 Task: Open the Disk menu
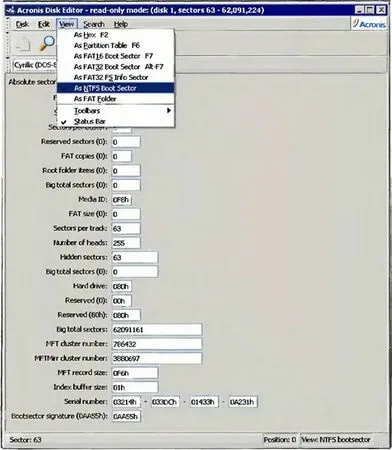coord(22,24)
